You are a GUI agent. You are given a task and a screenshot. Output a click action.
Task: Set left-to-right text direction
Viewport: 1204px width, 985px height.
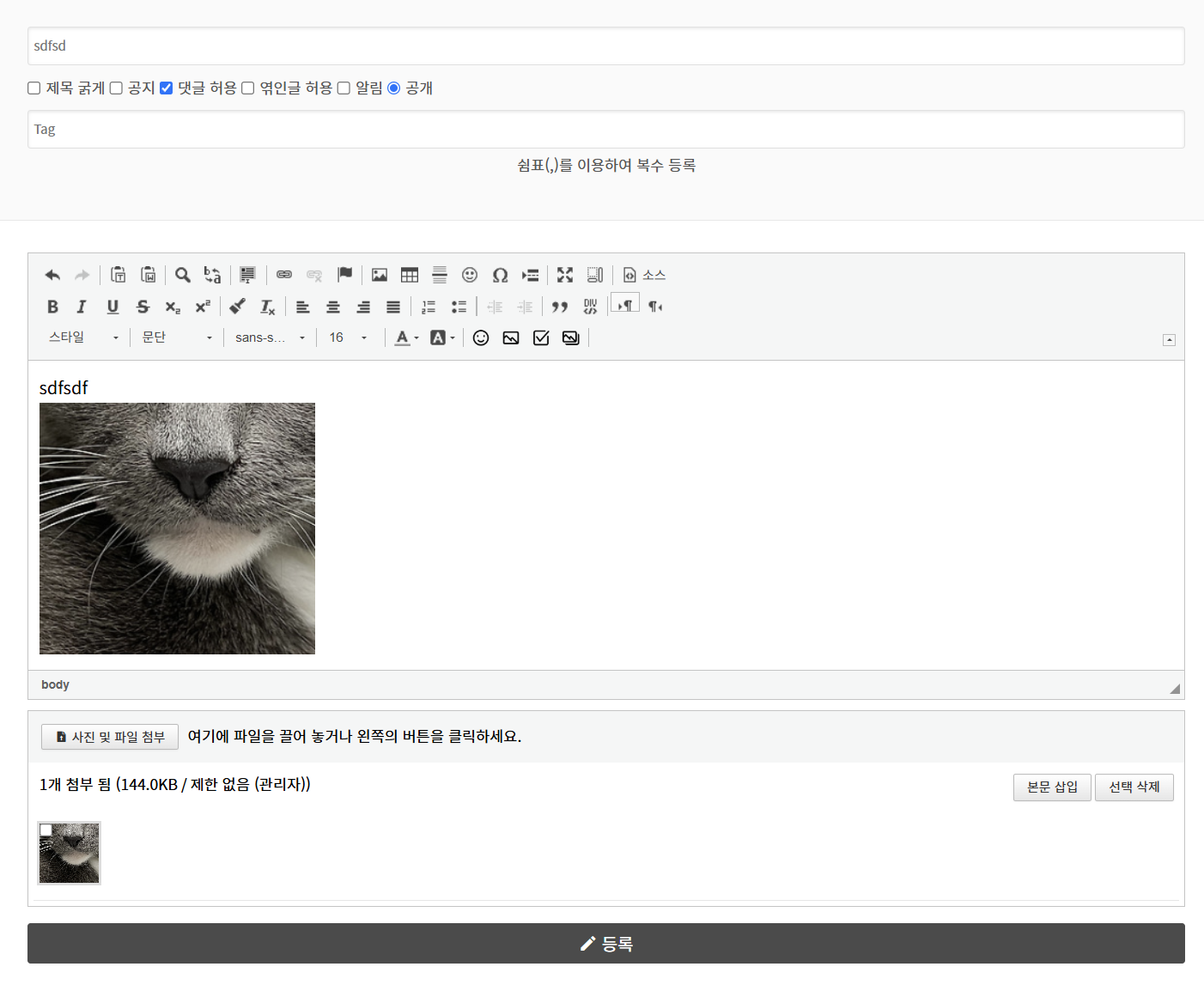[x=625, y=305]
